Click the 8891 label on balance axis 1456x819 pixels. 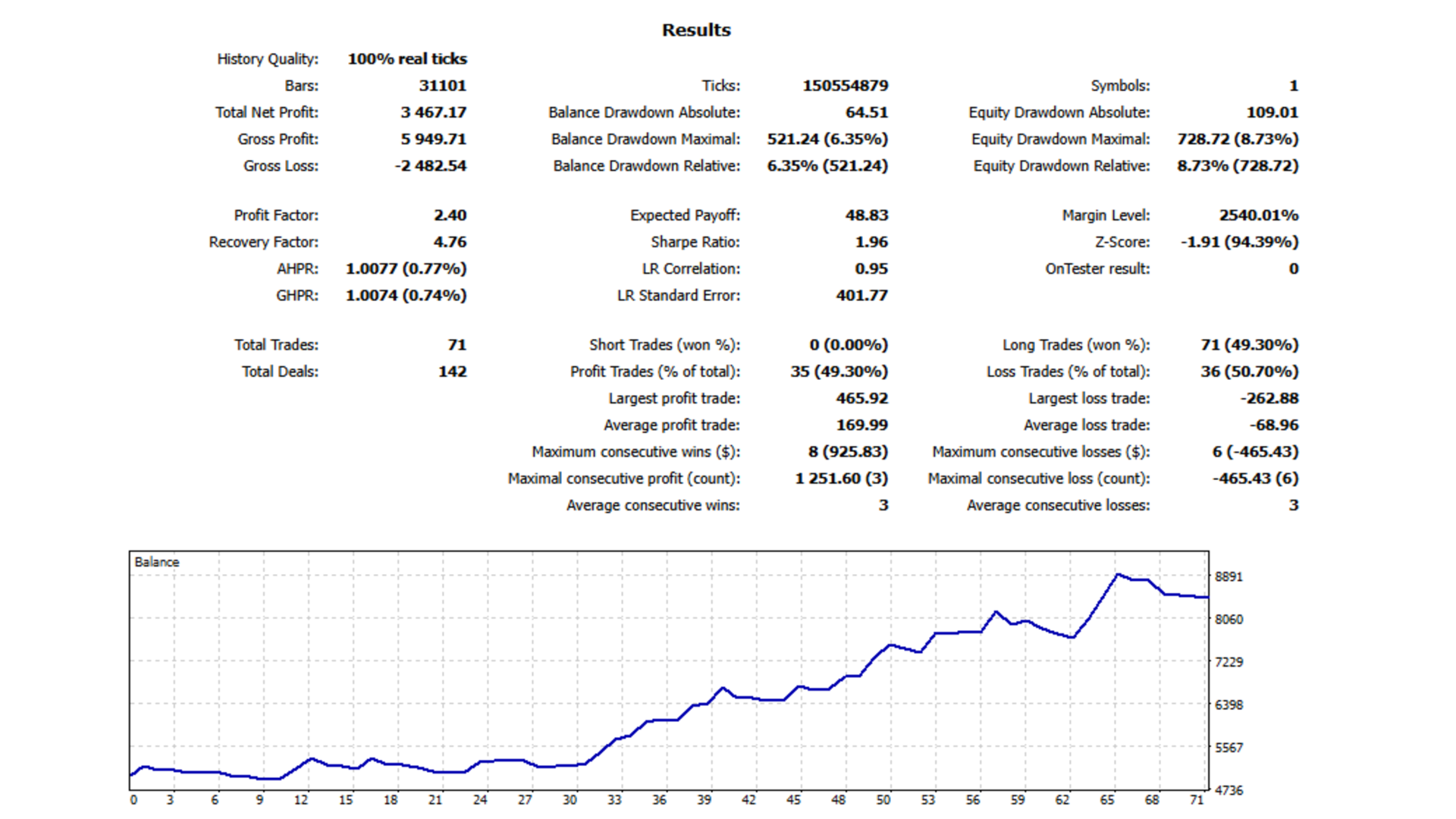click(x=1228, y=577)
